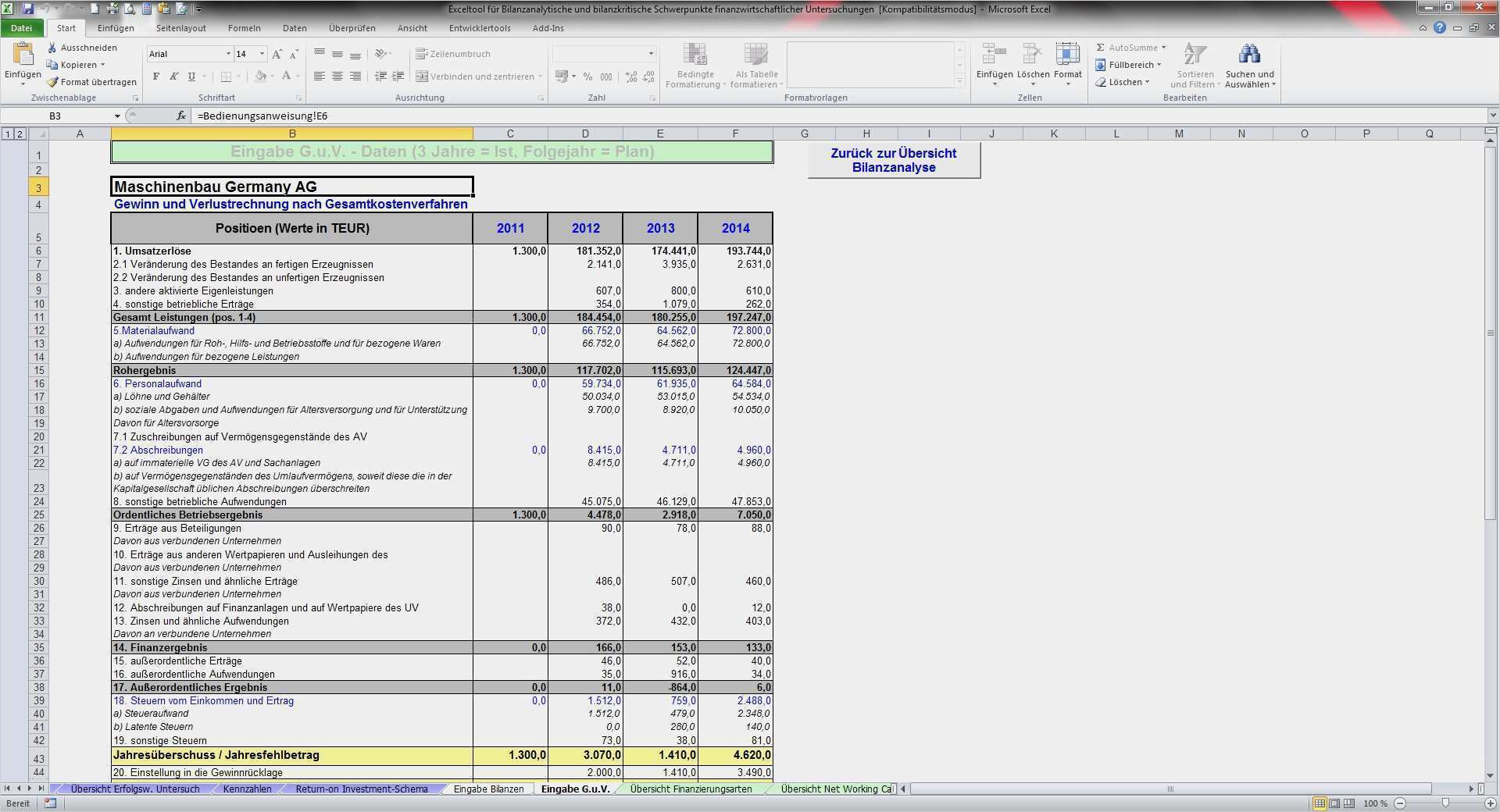The height and width of the screenshot is (812, 1500).
Task: Center-align text horizontally
Action: (337, 77)
